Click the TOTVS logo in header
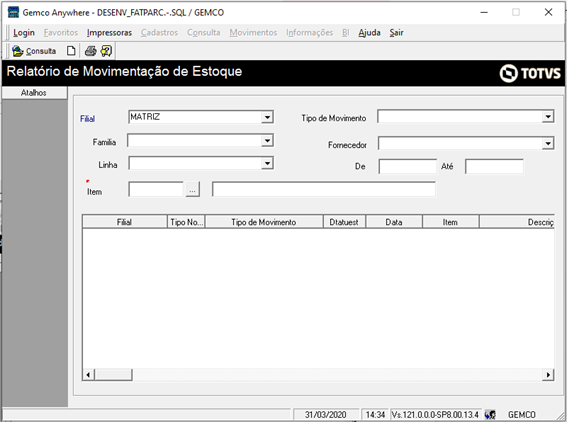 coord(530,73)
